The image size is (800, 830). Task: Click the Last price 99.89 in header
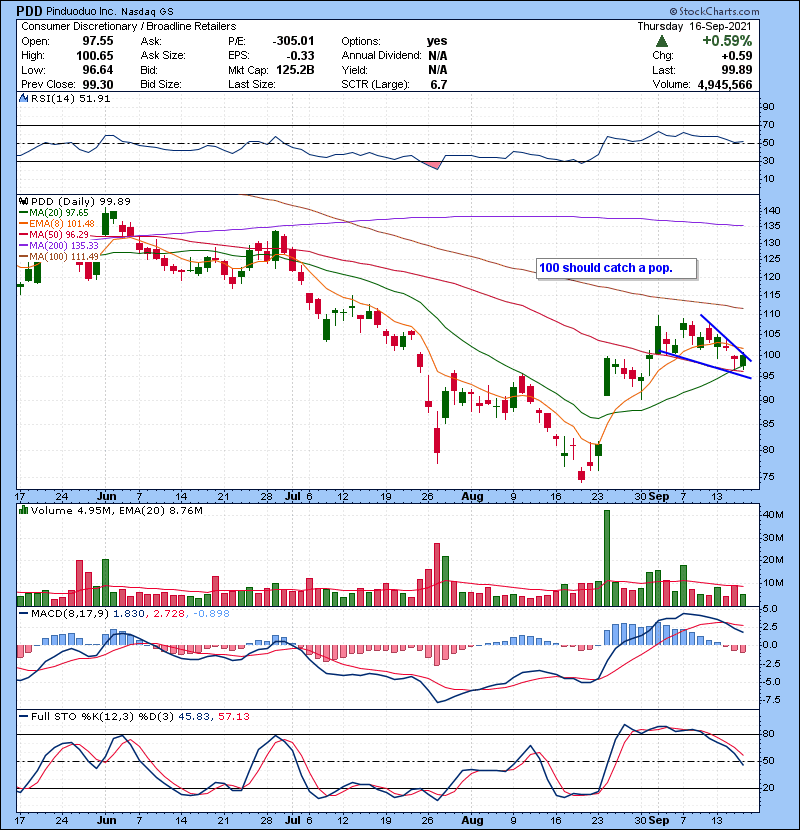(736, 70)
